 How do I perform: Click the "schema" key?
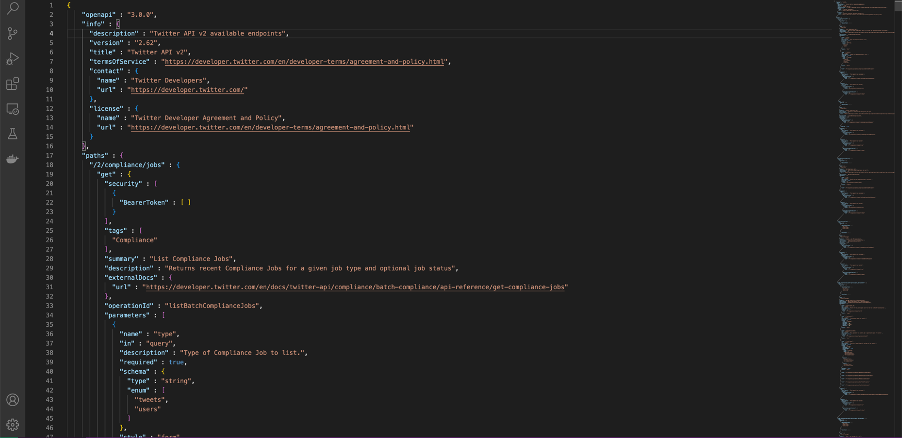[134, 372]
